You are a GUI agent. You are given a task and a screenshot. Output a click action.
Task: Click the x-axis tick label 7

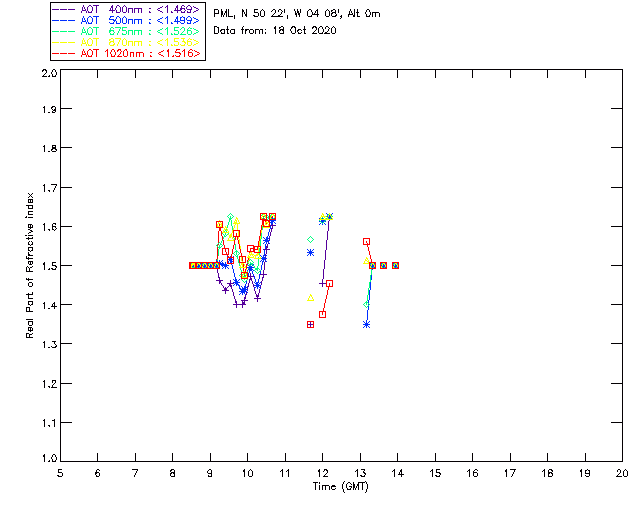(135, 473)
